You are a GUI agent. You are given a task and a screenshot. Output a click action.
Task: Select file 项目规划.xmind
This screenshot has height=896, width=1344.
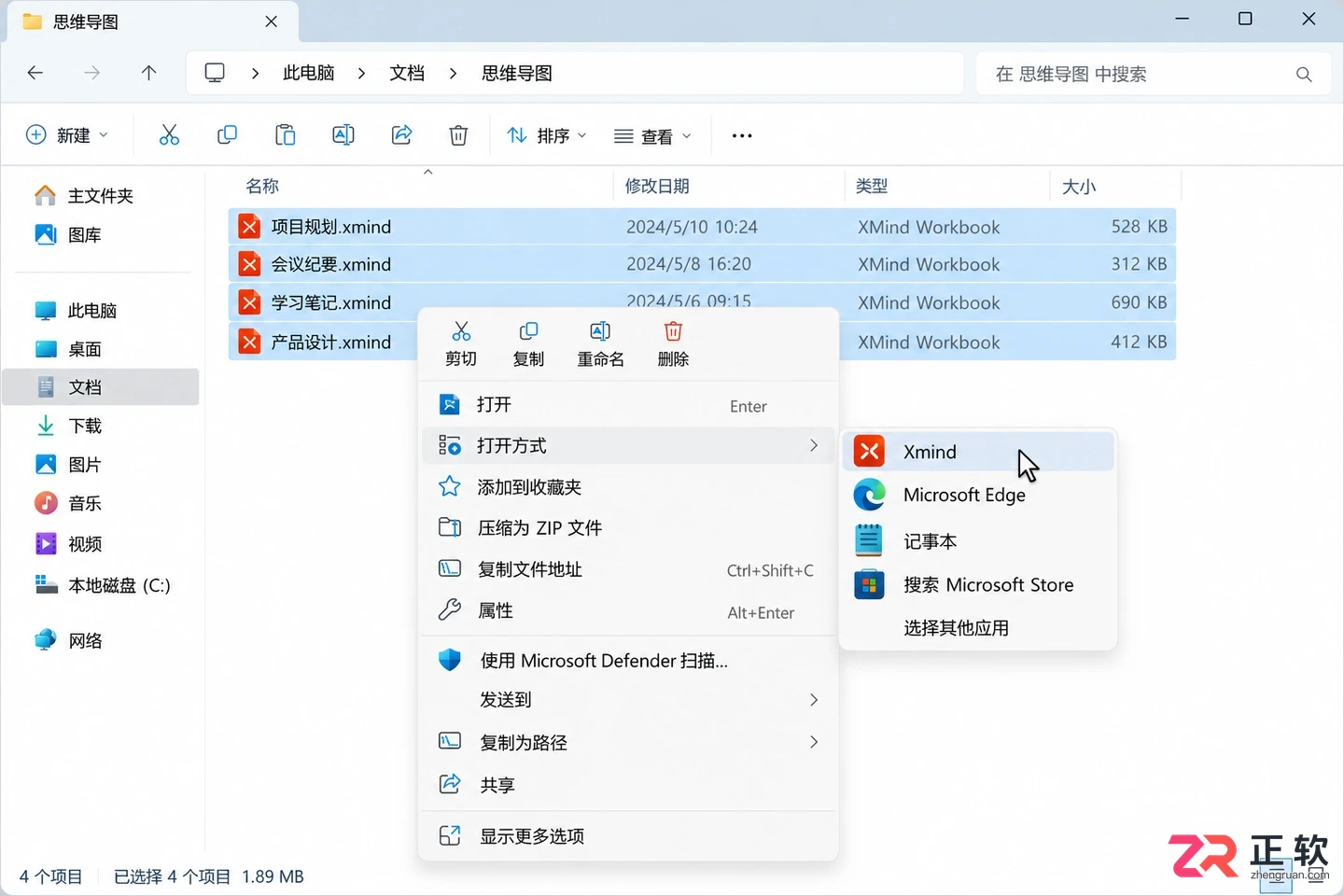click(702, 227)
